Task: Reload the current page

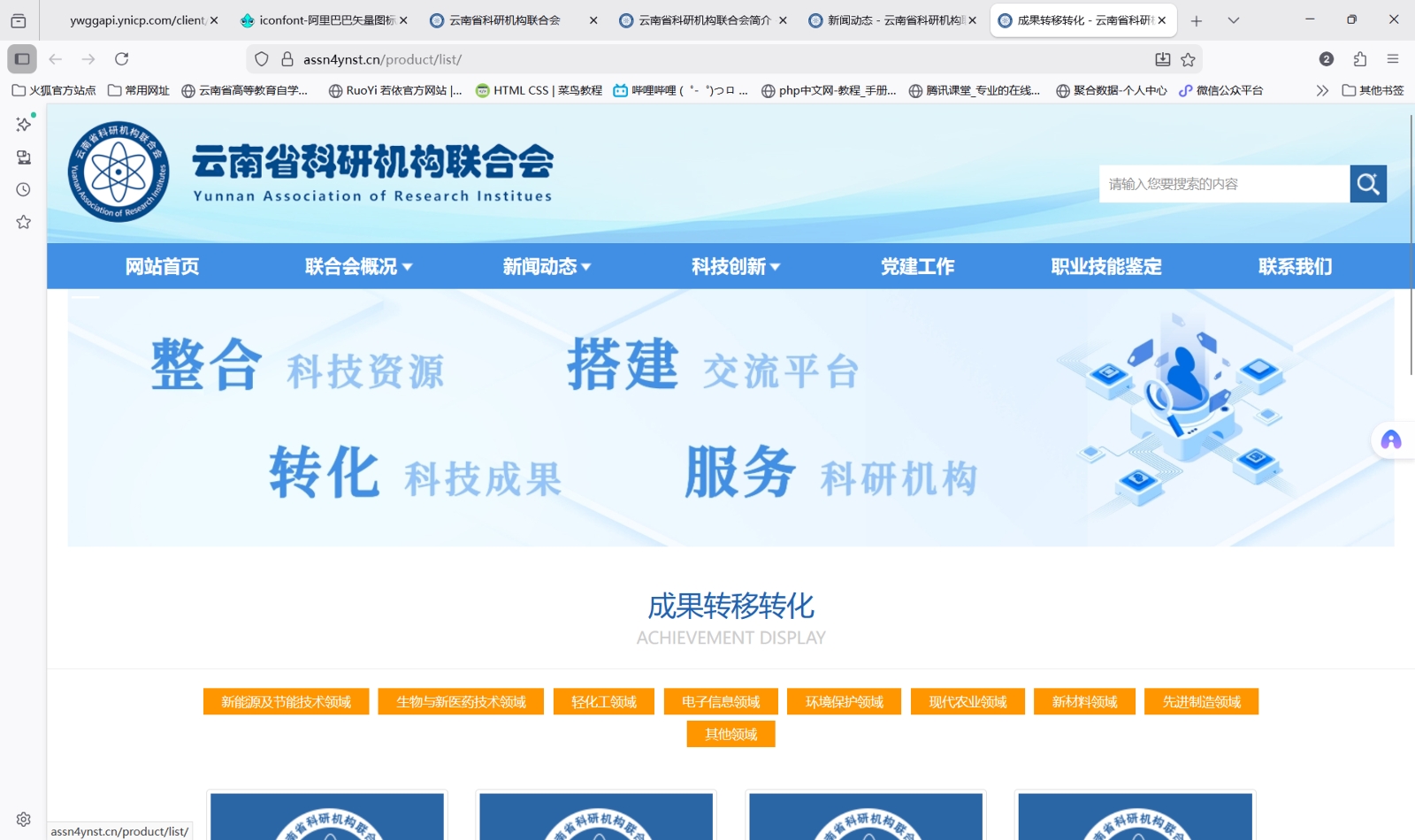Action: click(x=122, y=59)
